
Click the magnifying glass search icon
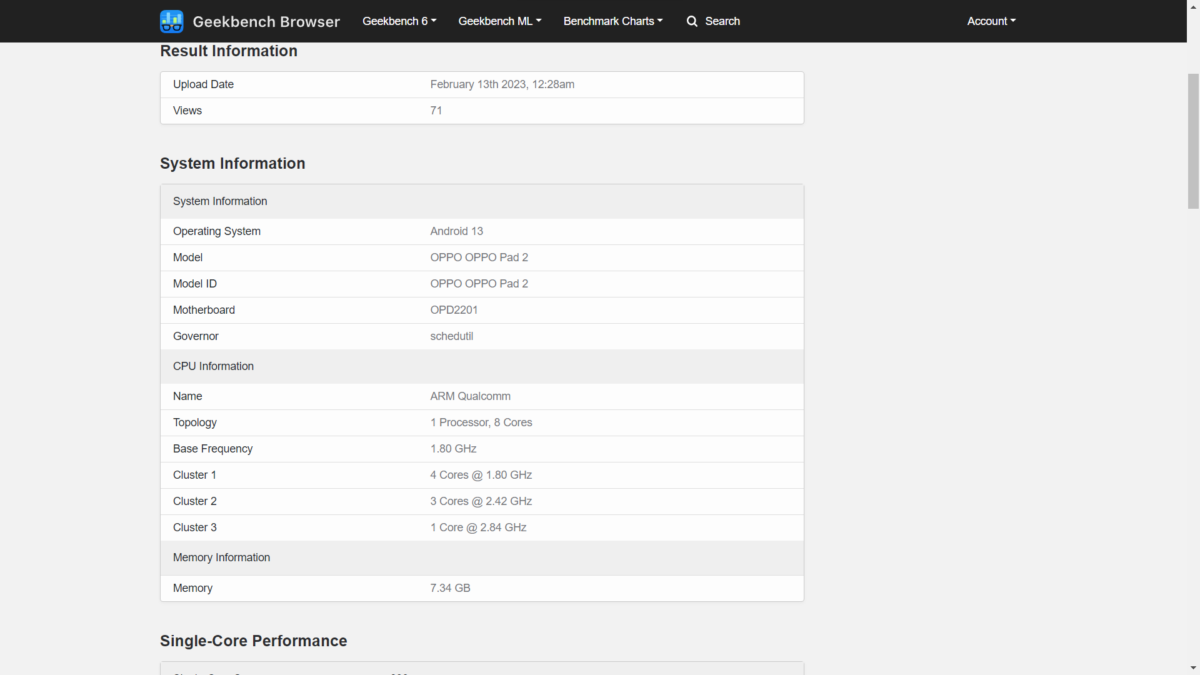692,21
